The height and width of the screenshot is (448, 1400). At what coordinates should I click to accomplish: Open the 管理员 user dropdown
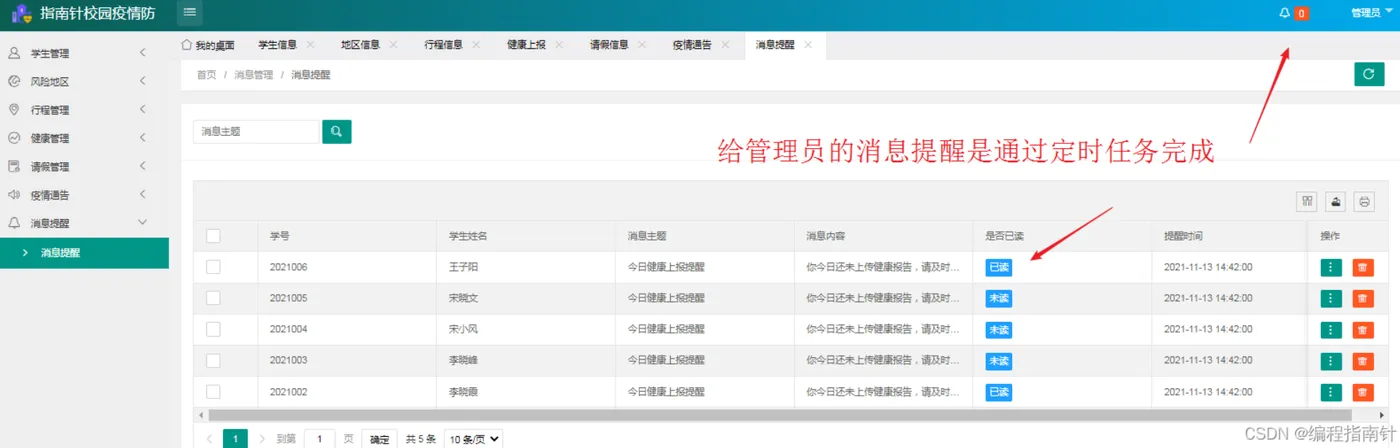tap(1370, 13)
